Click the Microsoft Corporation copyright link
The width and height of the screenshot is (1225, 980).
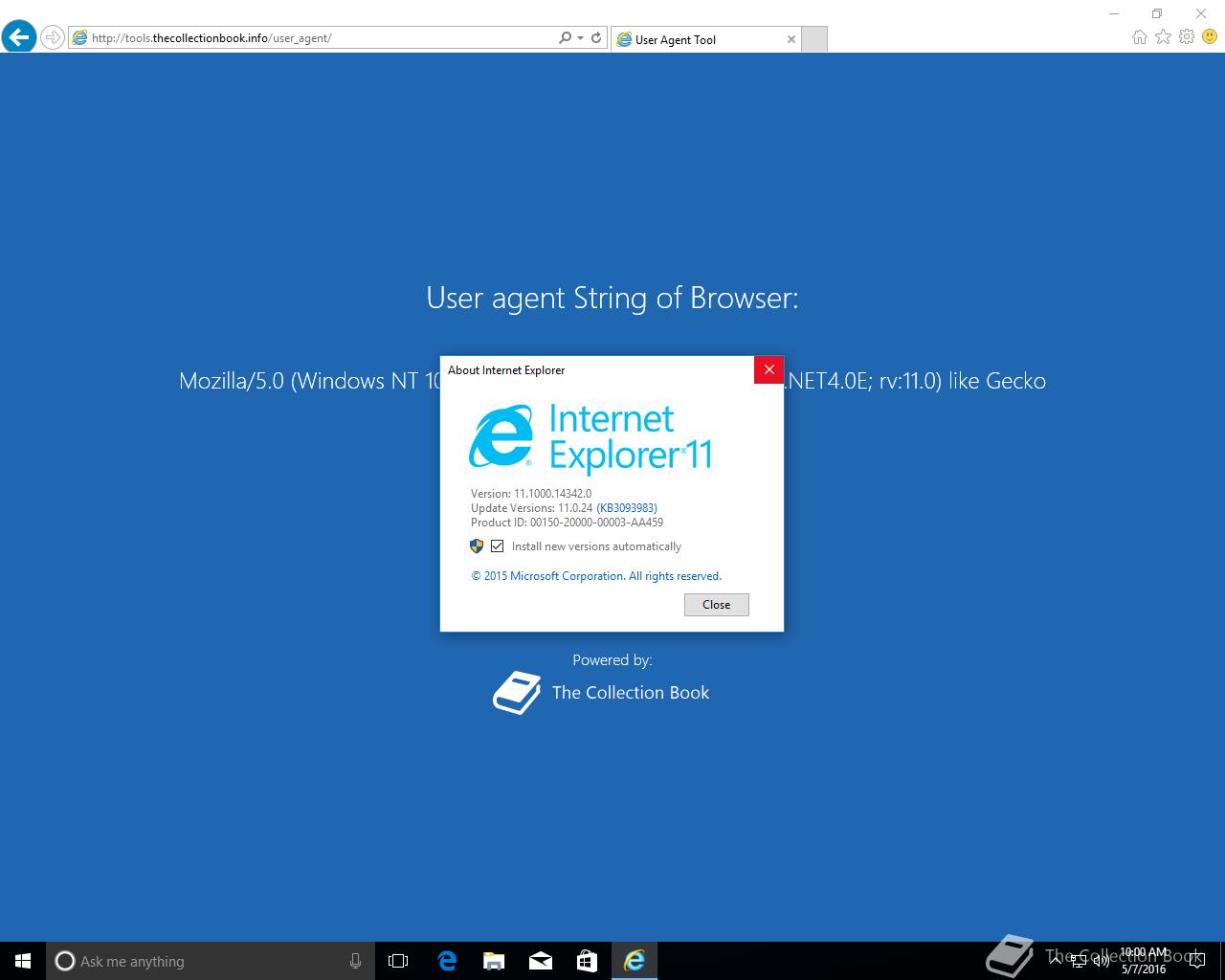tap(596, 576)
